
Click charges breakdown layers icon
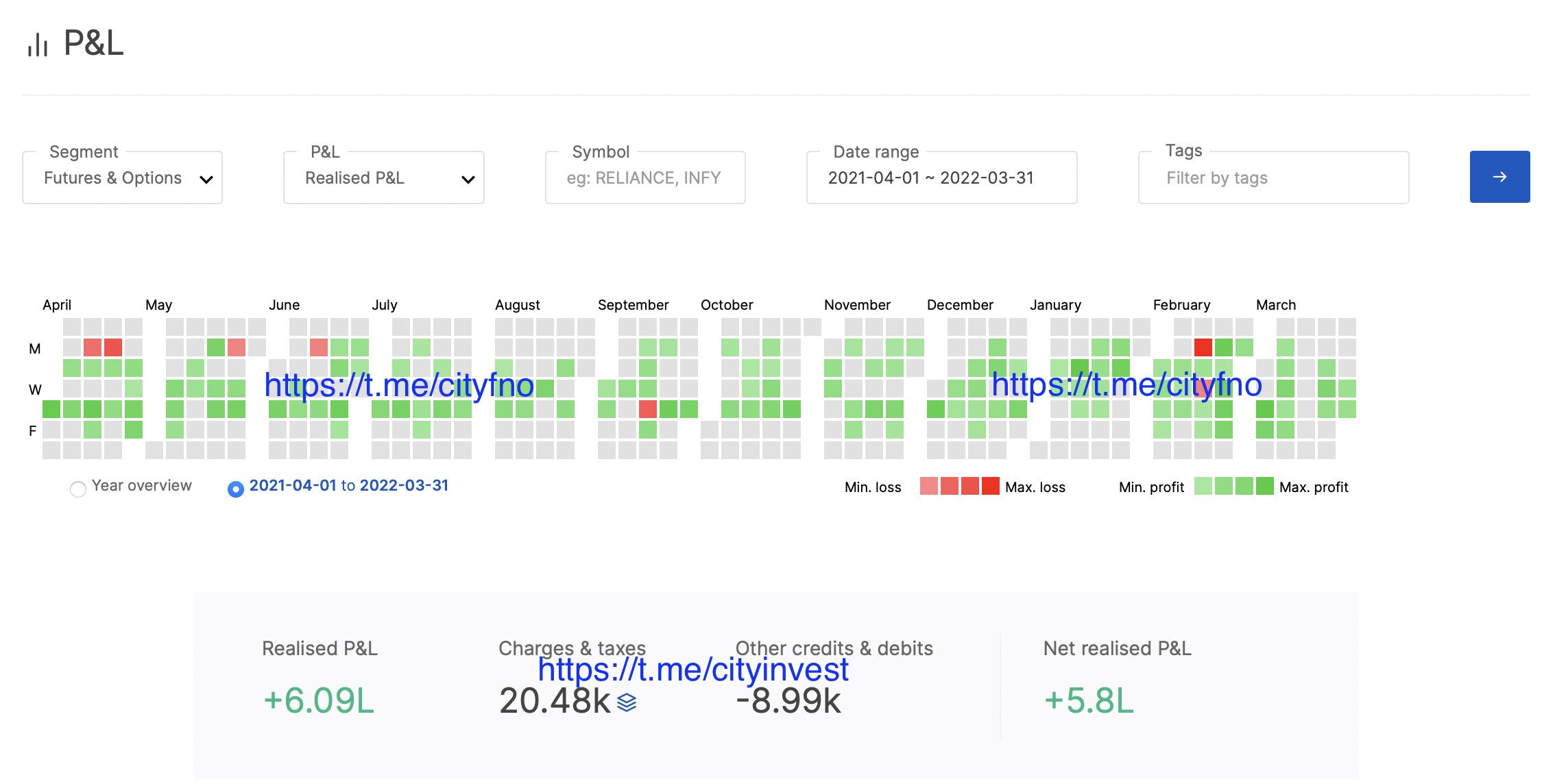627,702
